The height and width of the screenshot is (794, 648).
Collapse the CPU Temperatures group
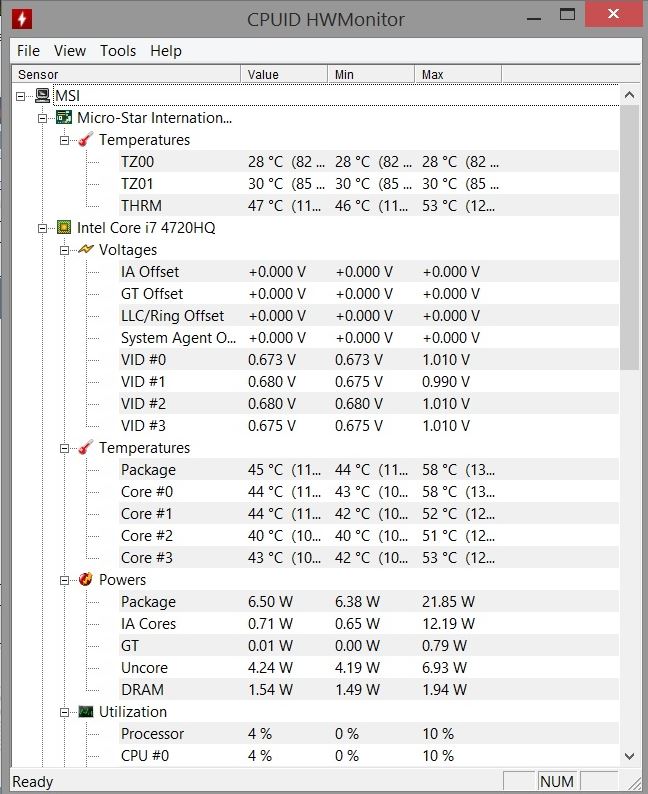click(64, 448)
